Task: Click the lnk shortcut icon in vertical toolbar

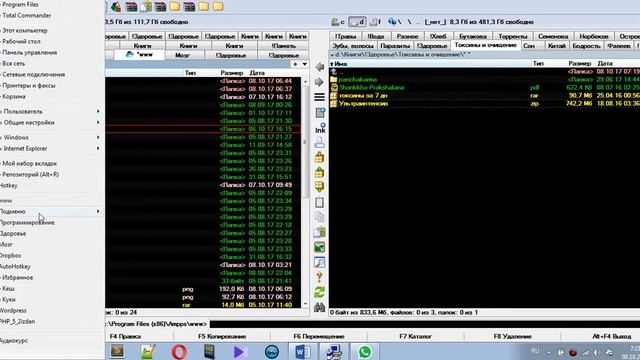Action: point(320,128)
